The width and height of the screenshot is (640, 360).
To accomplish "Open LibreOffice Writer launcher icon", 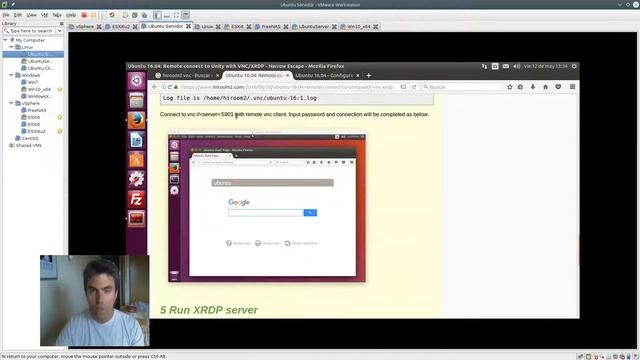I will (x=136, y=140).
